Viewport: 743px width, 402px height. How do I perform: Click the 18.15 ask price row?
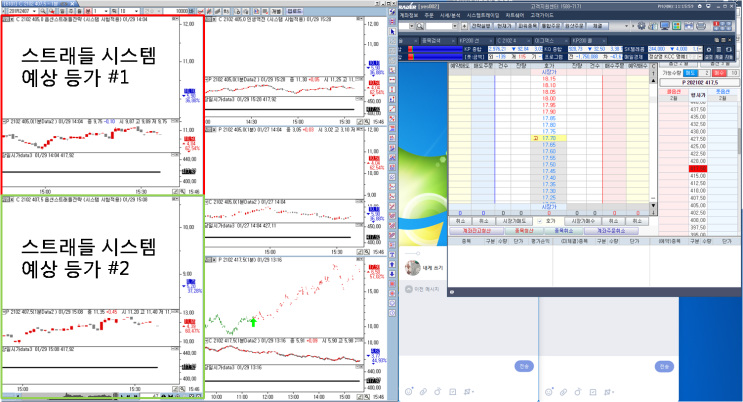click(x=549, y=79)
